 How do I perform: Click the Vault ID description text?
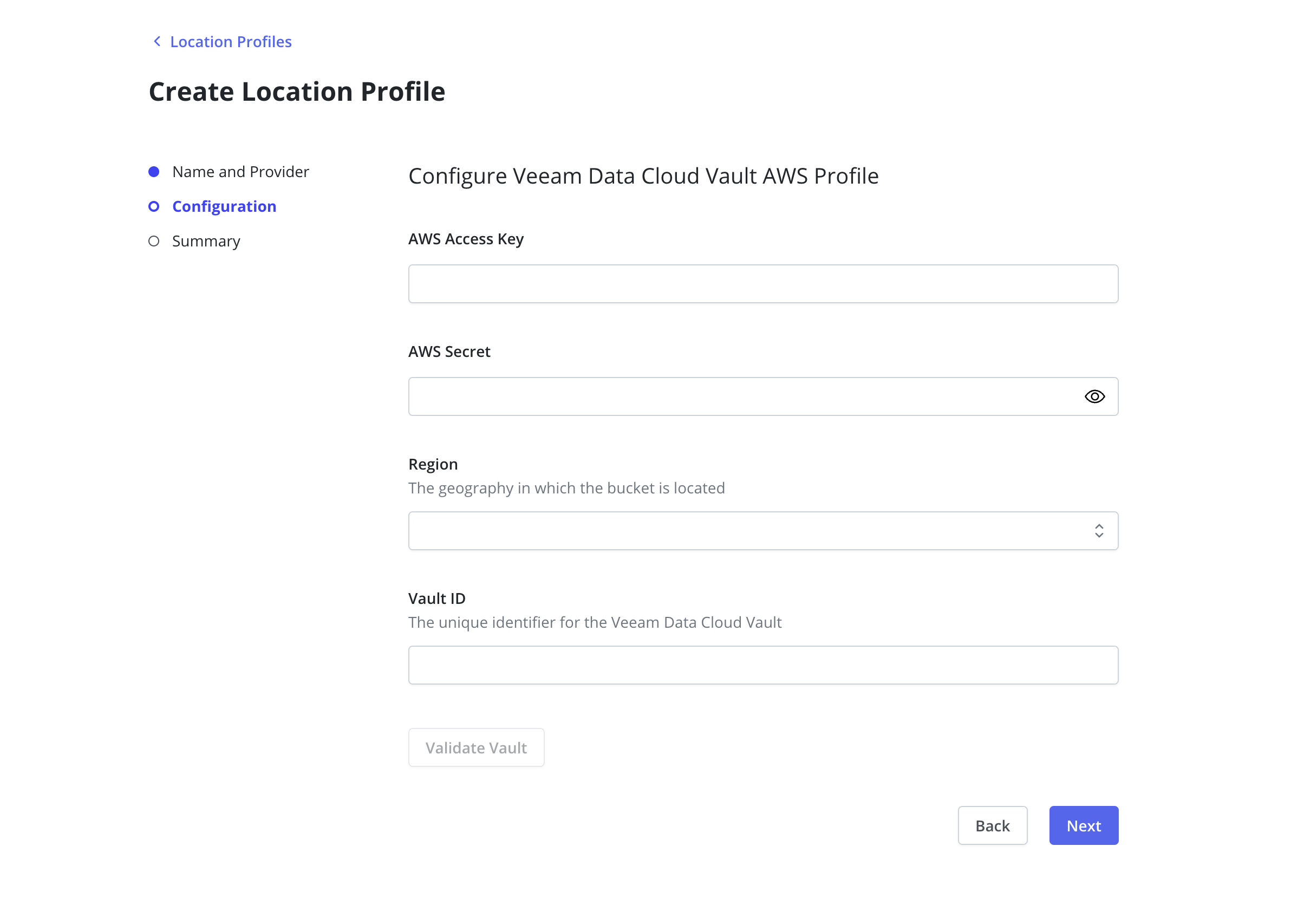click(594, 622)
